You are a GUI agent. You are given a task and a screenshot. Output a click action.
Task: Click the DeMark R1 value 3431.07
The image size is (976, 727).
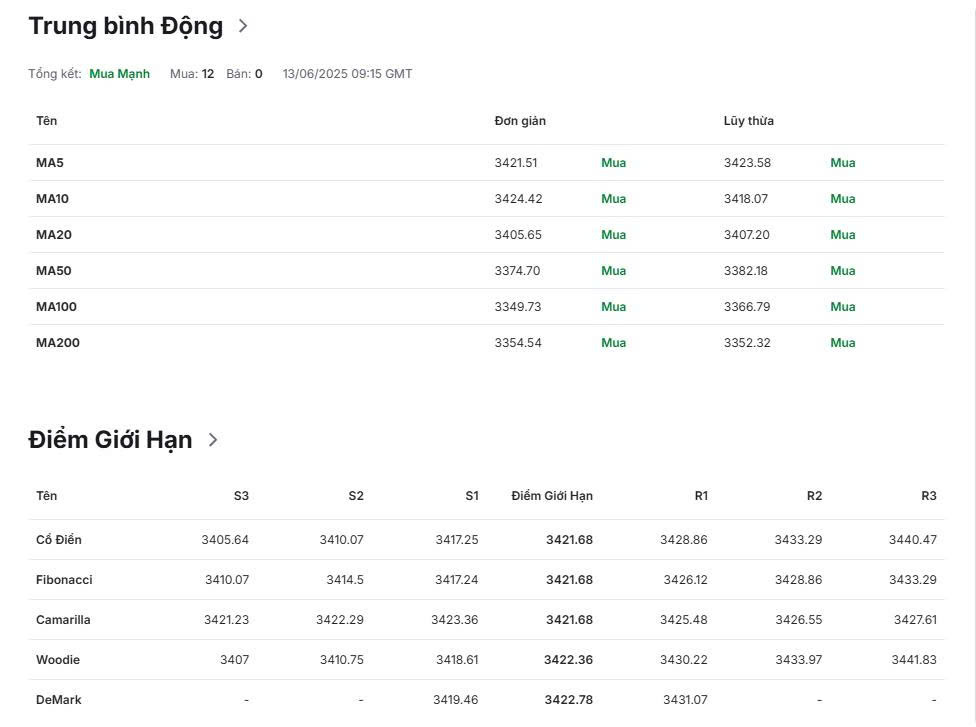(x=685, y=700)
